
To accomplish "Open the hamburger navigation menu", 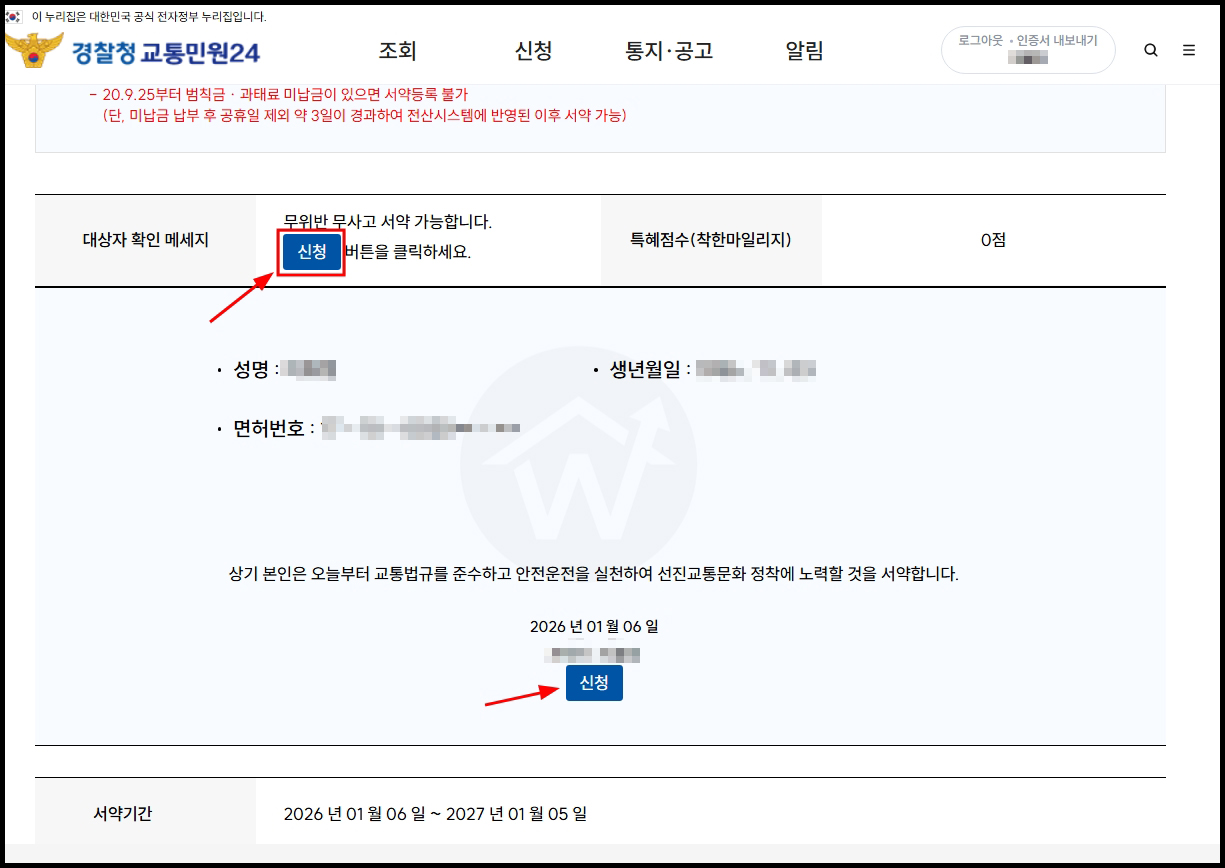I will (1189, 49).
